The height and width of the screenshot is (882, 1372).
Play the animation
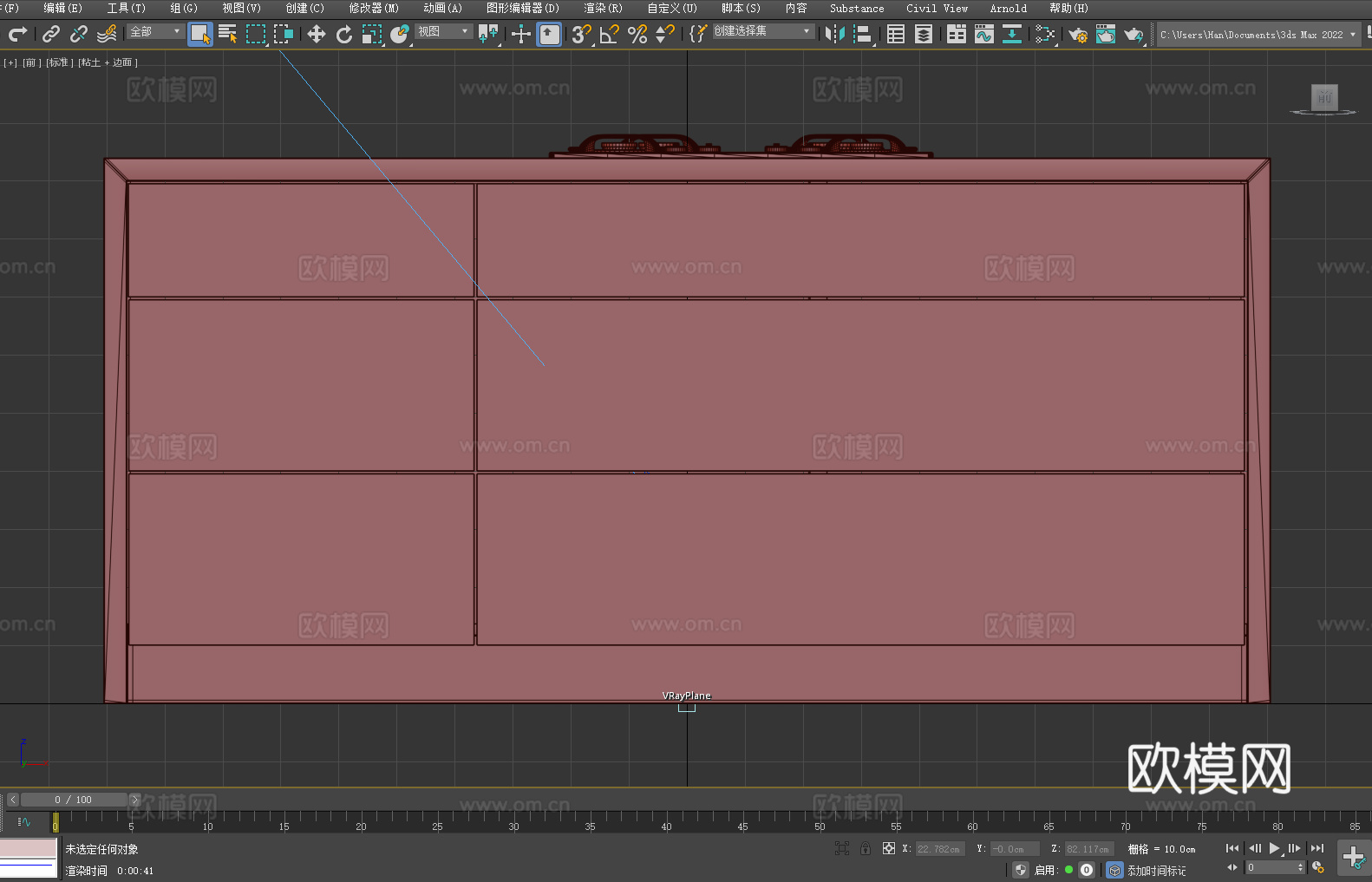point(1275,848)
